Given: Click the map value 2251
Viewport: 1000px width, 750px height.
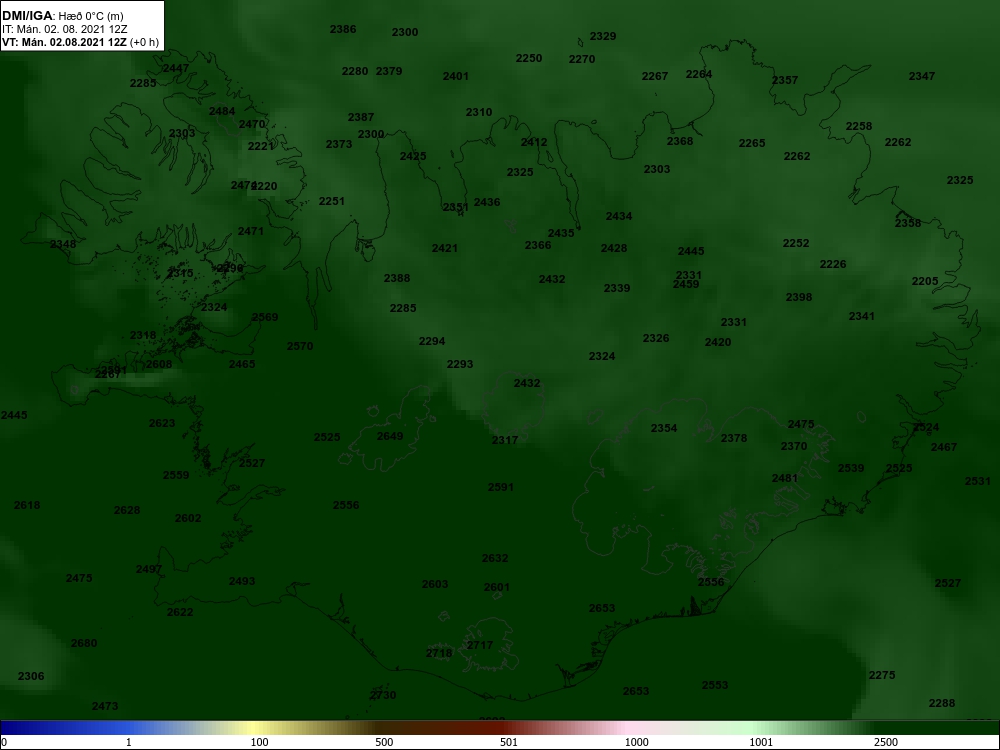Looking at the screenshot, I should (332, 202).
